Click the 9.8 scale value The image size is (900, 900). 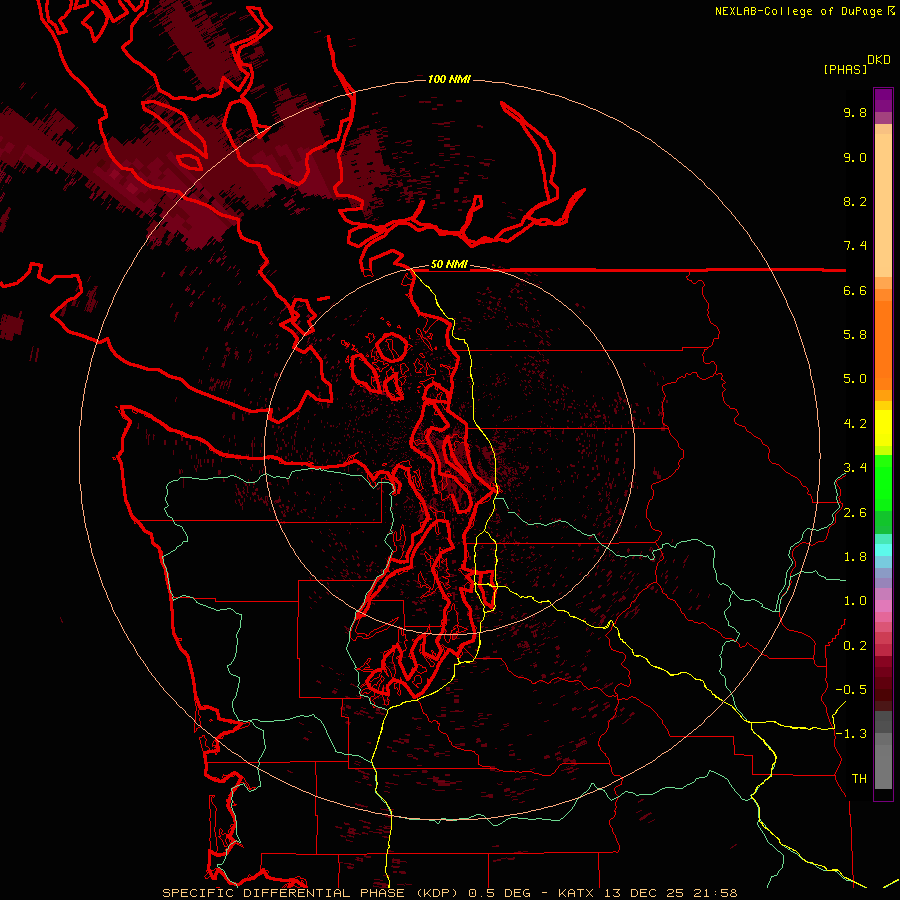(x=855, y=113)
